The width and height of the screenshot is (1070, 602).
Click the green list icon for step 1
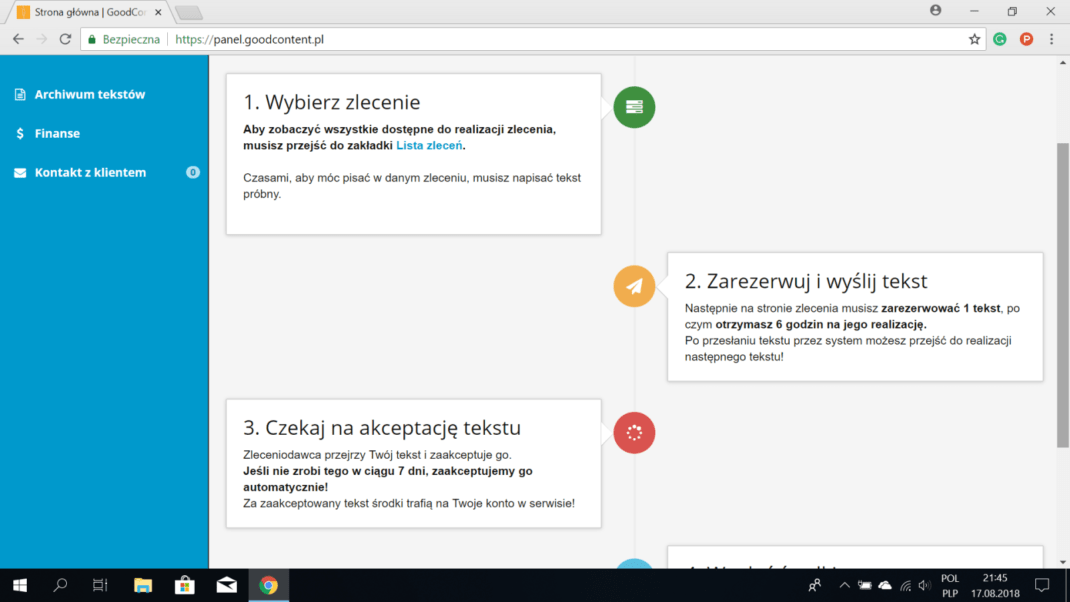[x=633, y=107]
